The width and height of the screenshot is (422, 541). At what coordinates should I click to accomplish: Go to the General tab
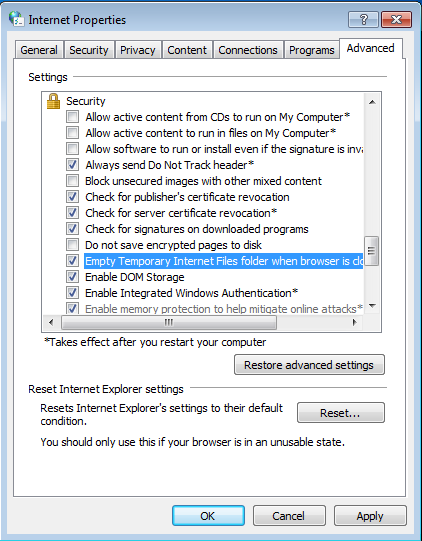click(39, 50)
